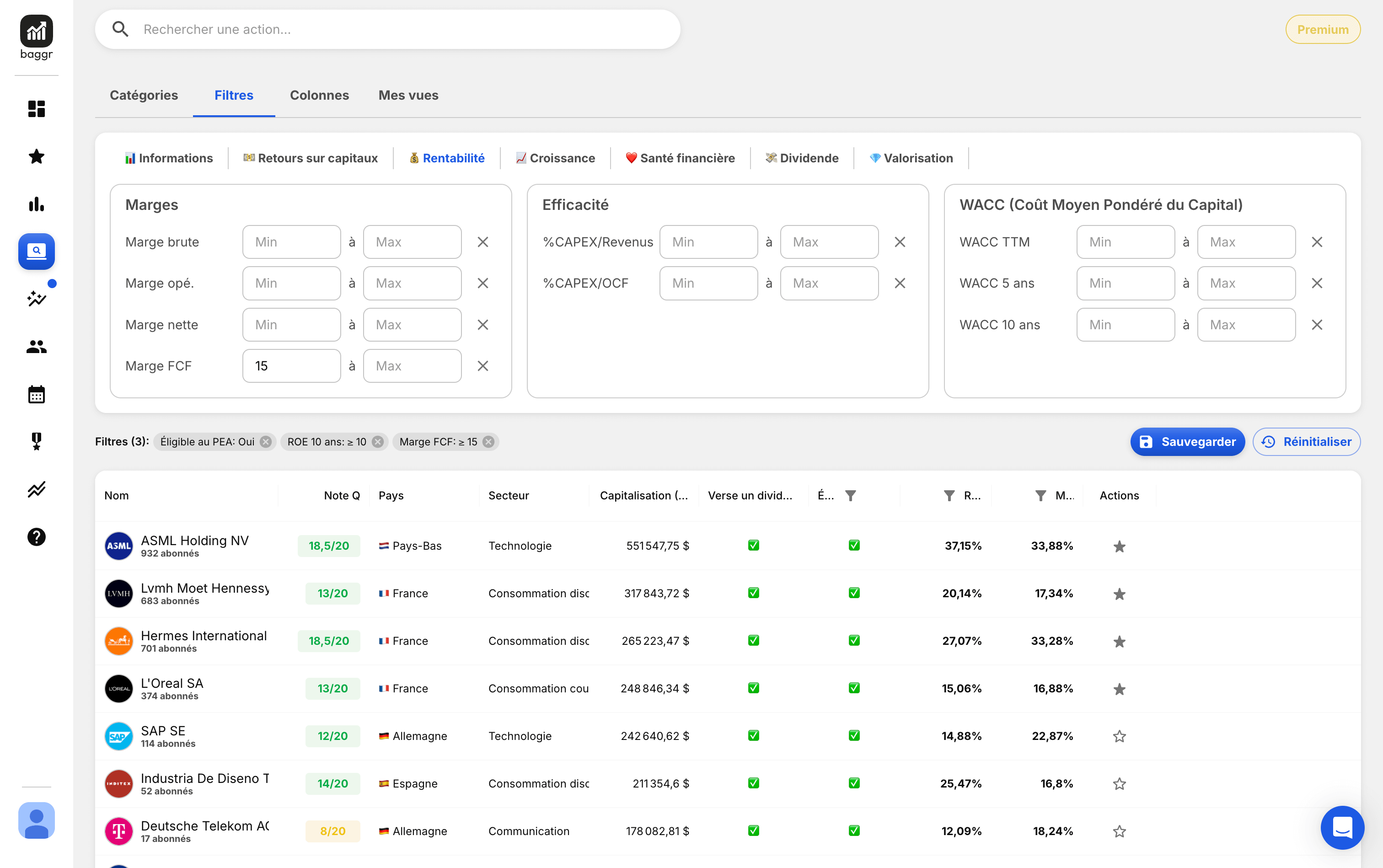Click the help question mark icon

pyautogui.click(x=36, y=537)
